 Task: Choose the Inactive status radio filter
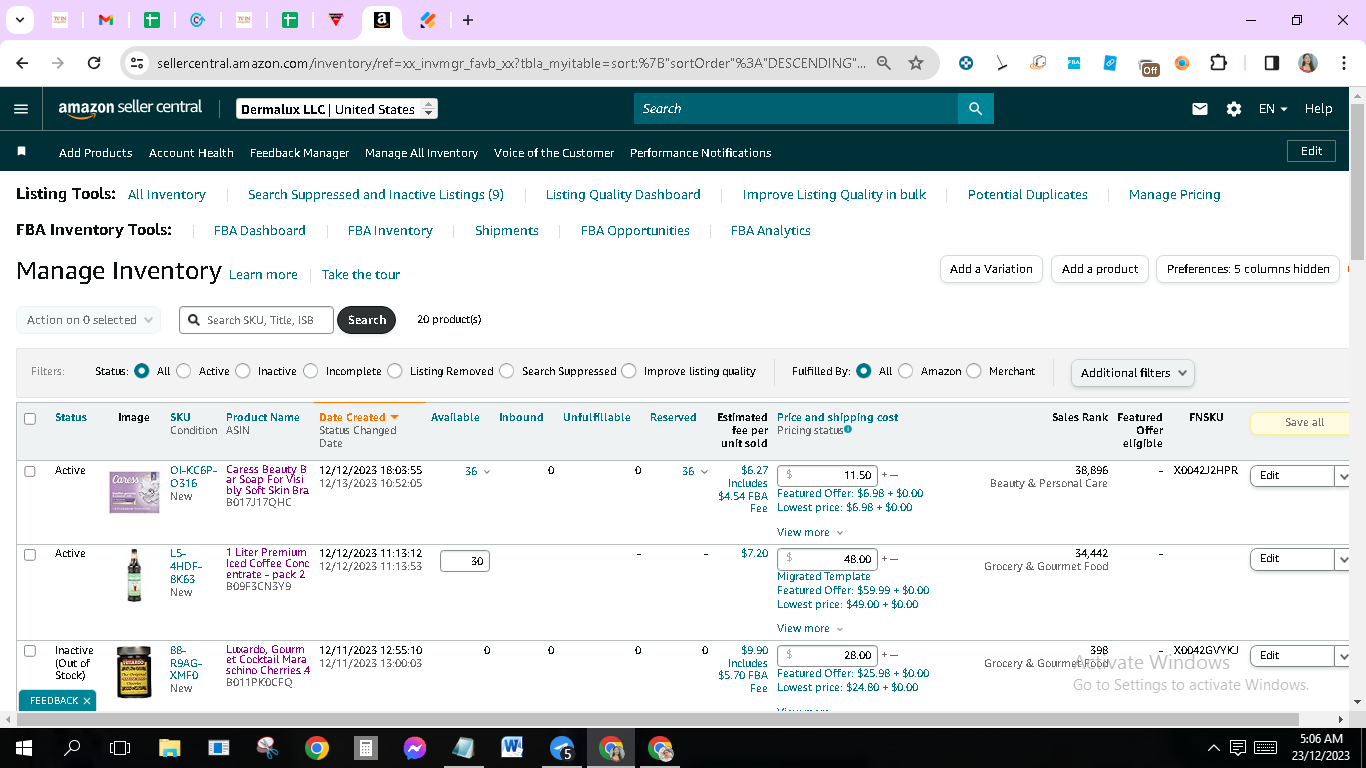(243, 371)
